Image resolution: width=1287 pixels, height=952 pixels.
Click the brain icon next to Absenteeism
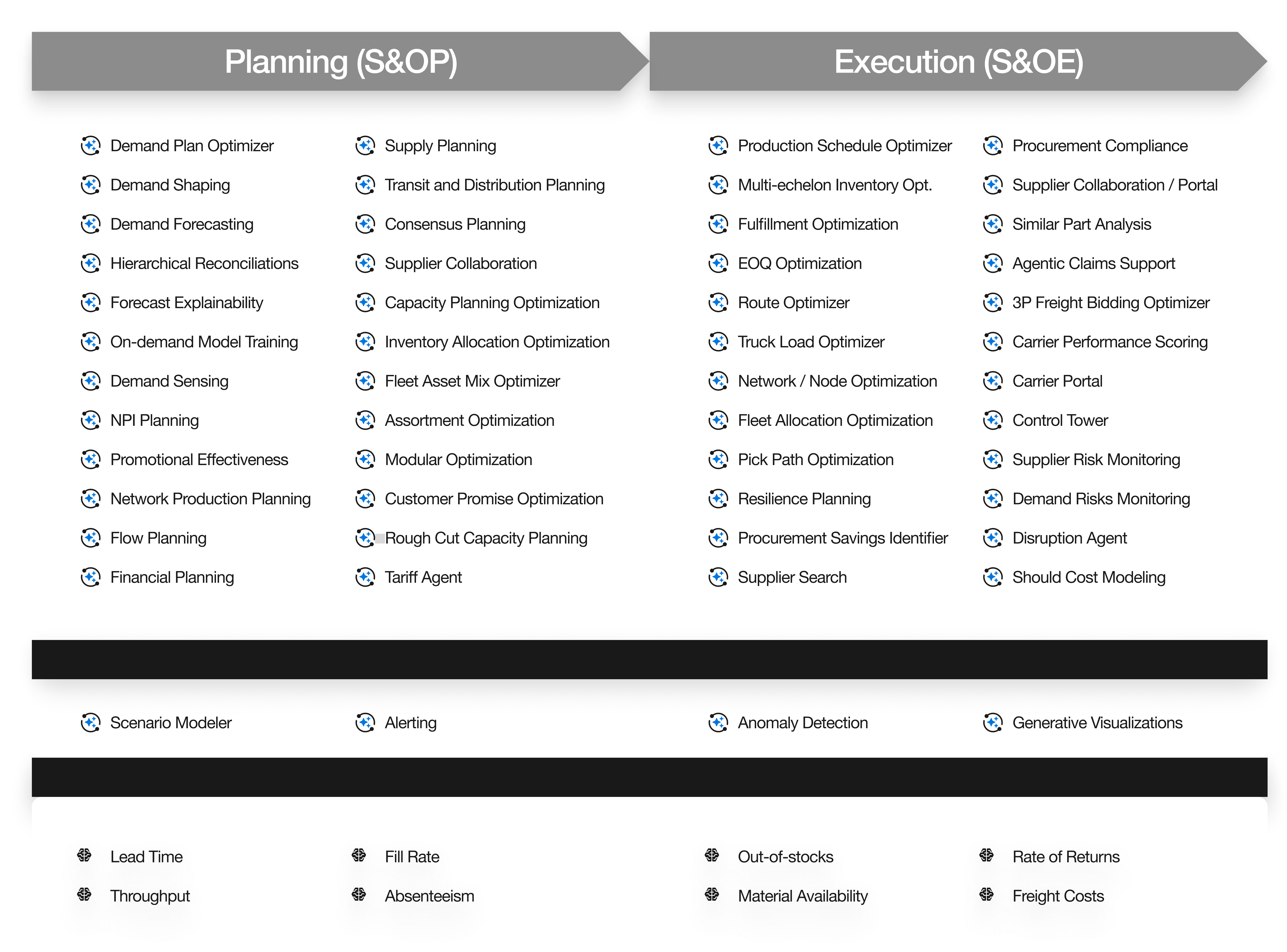tap(359, 894)
